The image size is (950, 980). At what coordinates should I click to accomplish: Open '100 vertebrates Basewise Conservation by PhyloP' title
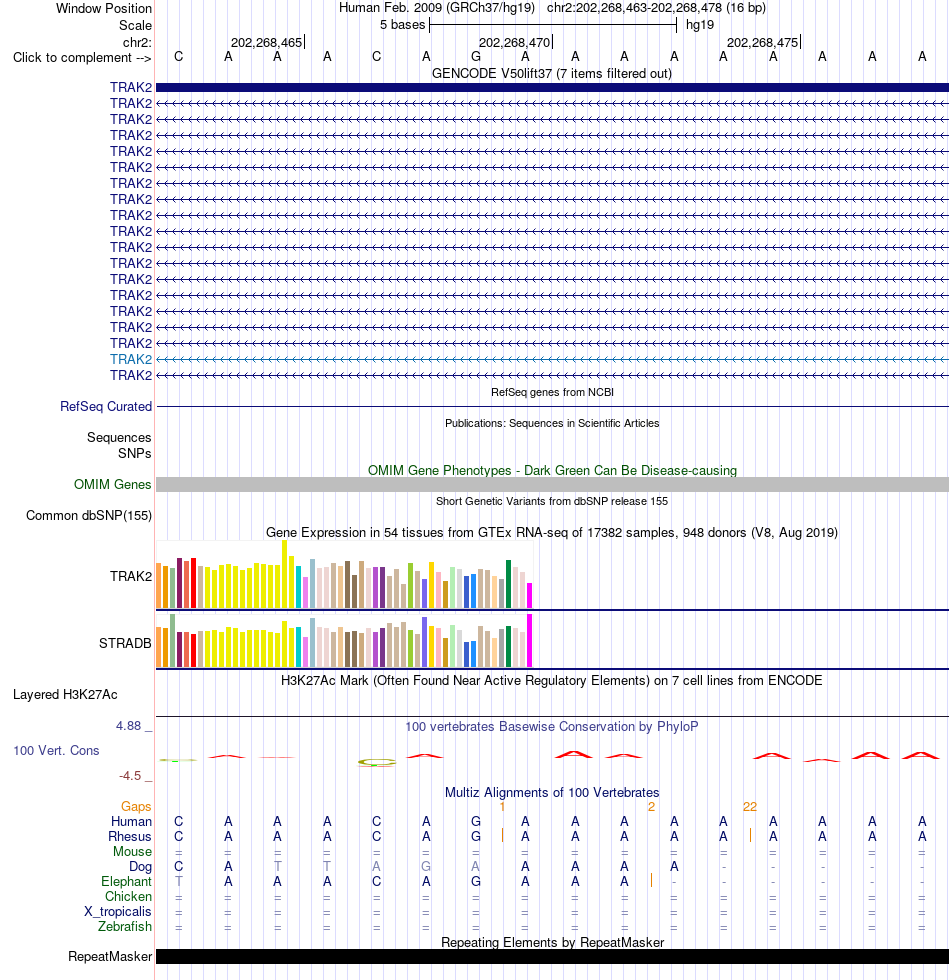552,727
